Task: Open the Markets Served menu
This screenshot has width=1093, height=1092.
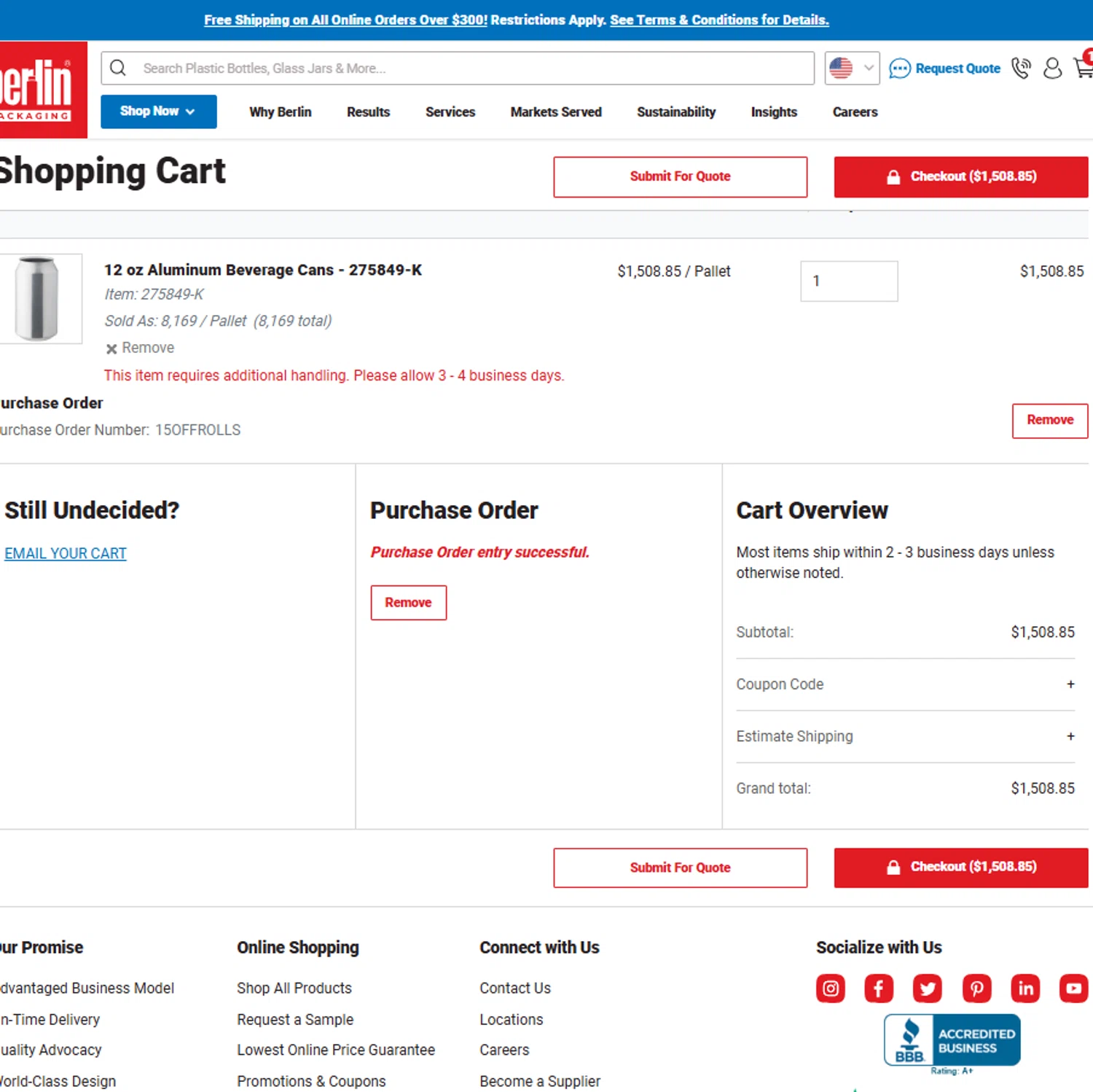Action: [x=555, y=112]
